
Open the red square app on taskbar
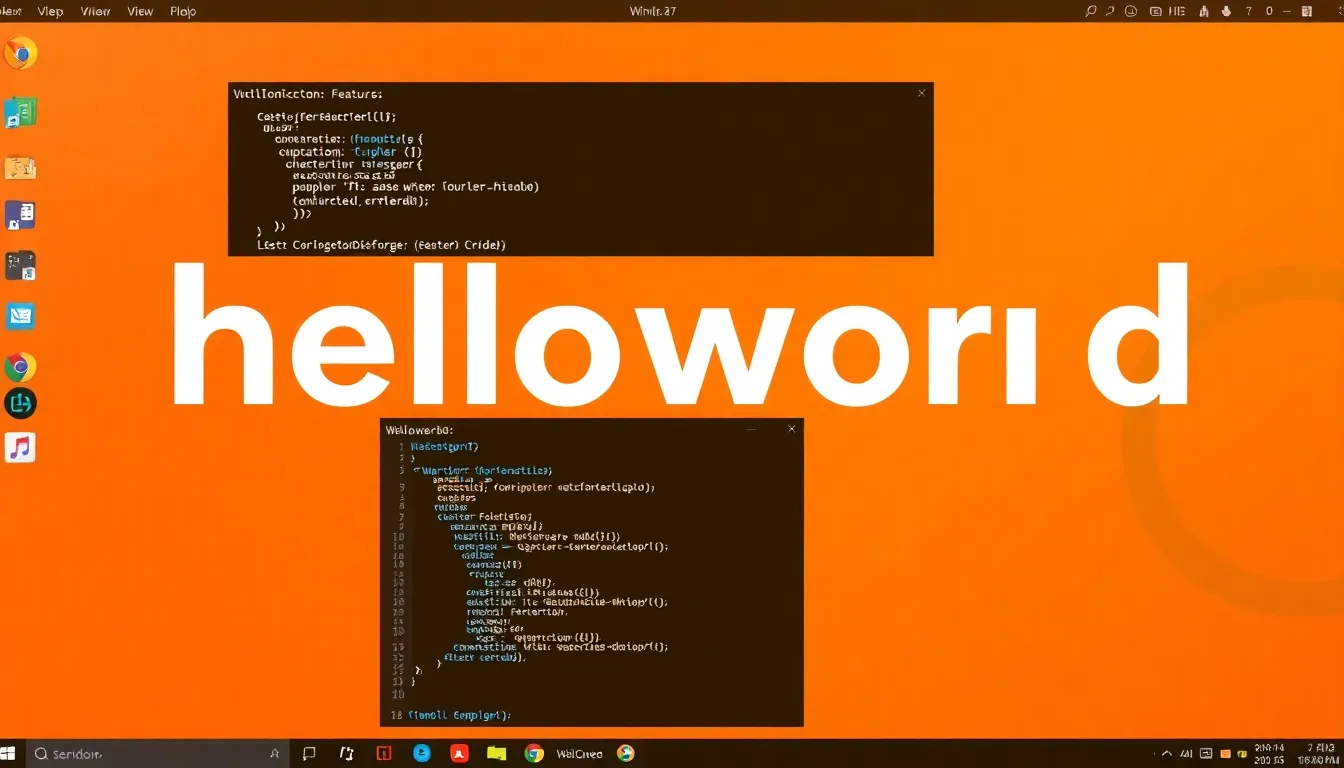(384, 754)
